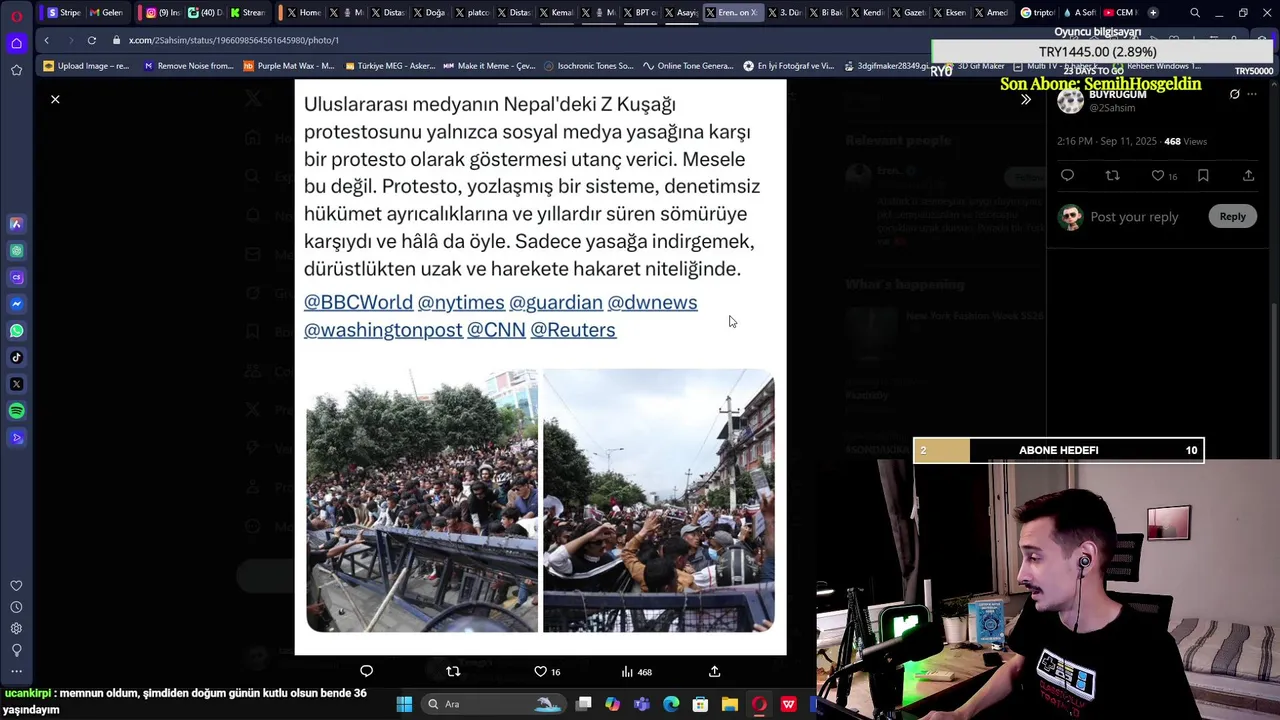Image resolution: width=1280 pixels, height=720 pixels.
Task: Open 'Make it Meme' bookmark
Action: pos(489,66)
